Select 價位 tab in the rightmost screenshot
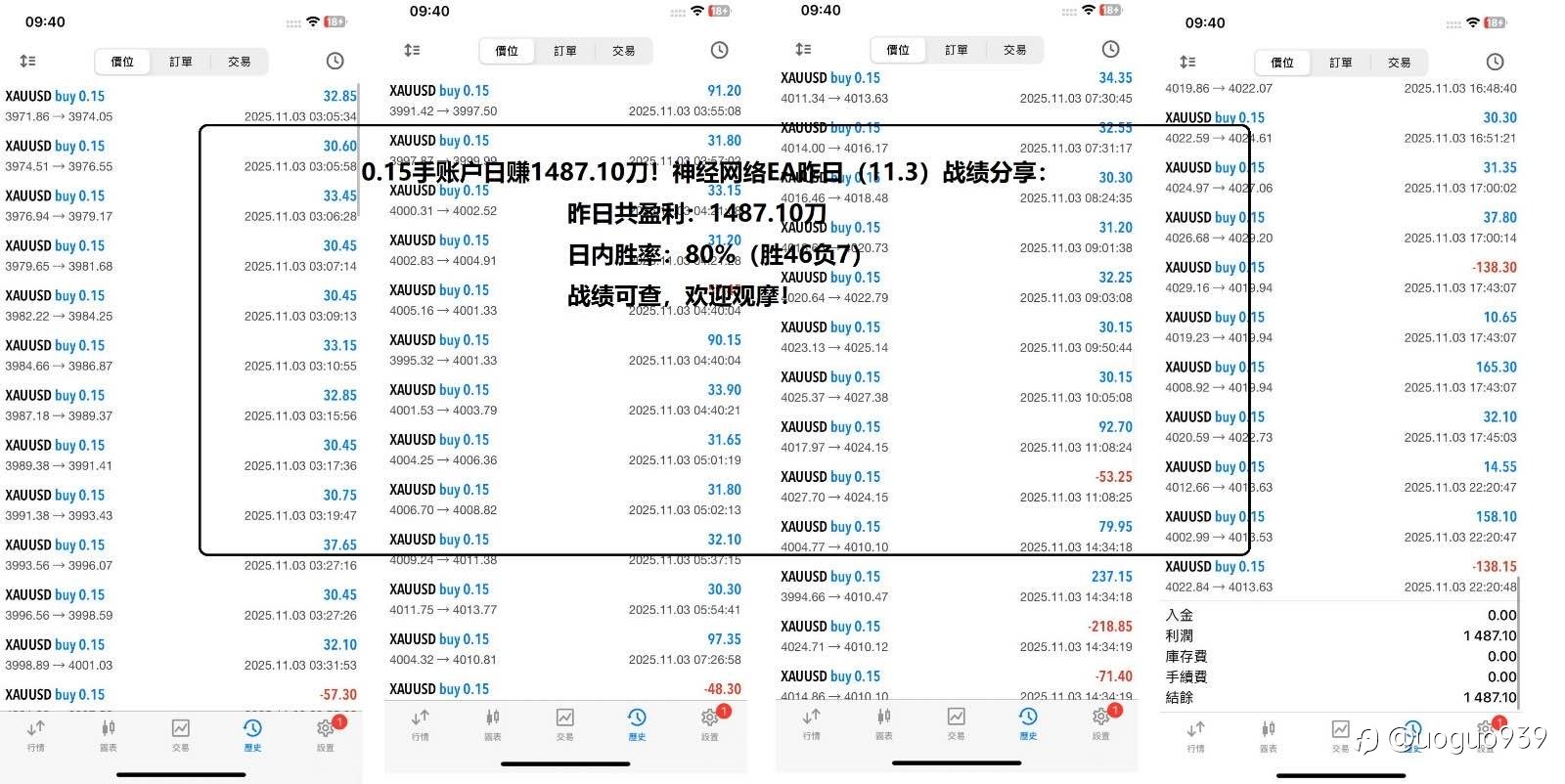Screen dimensions: 1565x784 click(x=1282, y=63)
